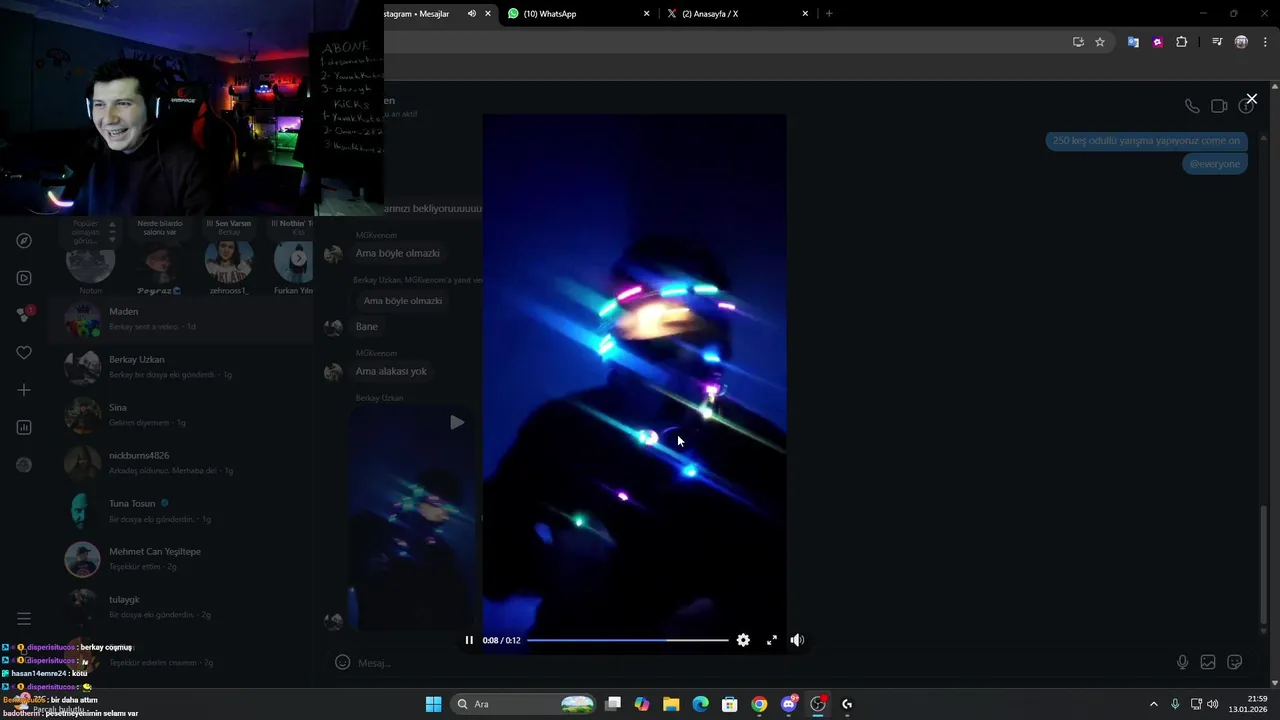Image resolution: width=1280 pixels, height=720 pixels.
Task: Start an audio call with phone icon
Action: click(x=1192, y=106)
